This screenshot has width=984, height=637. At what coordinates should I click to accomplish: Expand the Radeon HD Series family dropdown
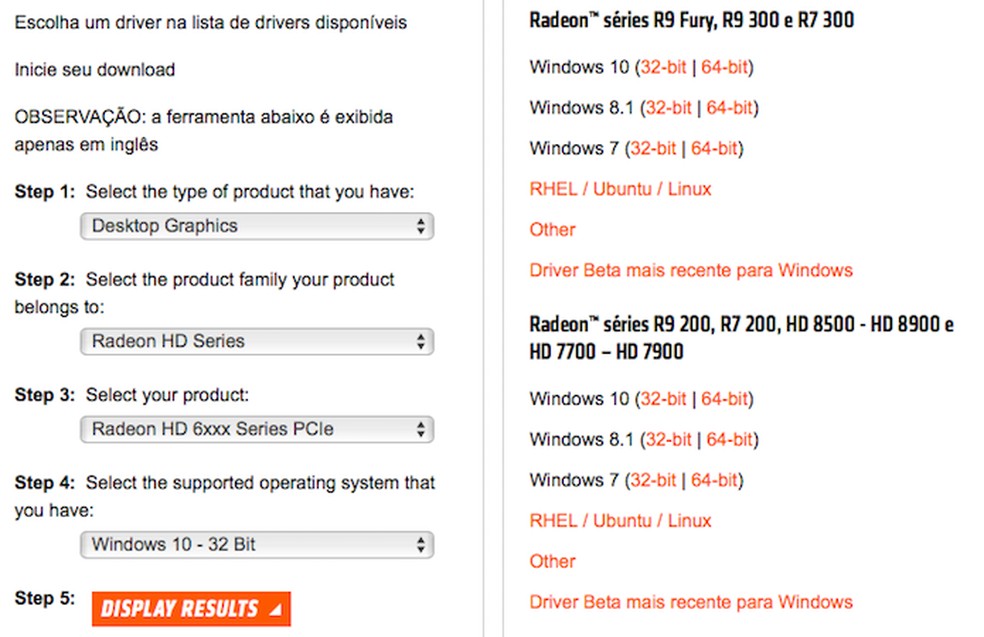click(x=256, y=341)
